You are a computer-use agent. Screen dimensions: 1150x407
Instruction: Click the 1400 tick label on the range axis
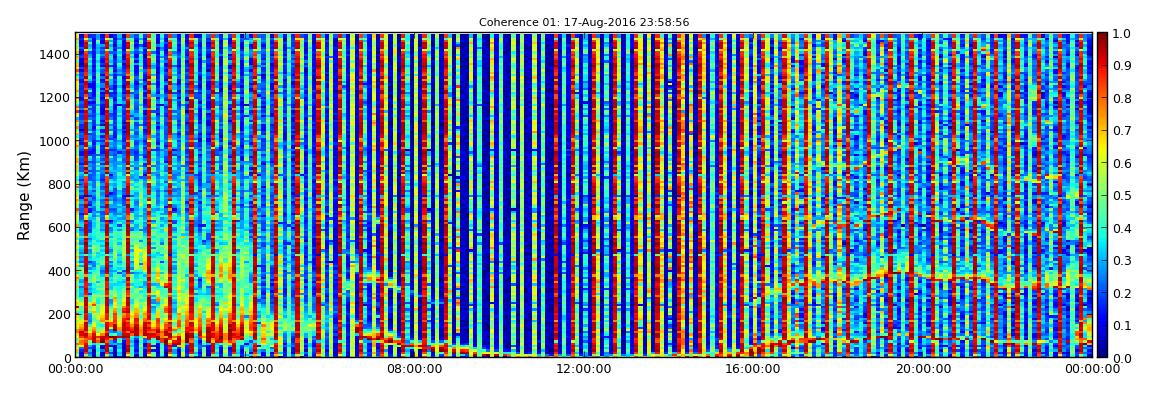(x=56, y=54)
